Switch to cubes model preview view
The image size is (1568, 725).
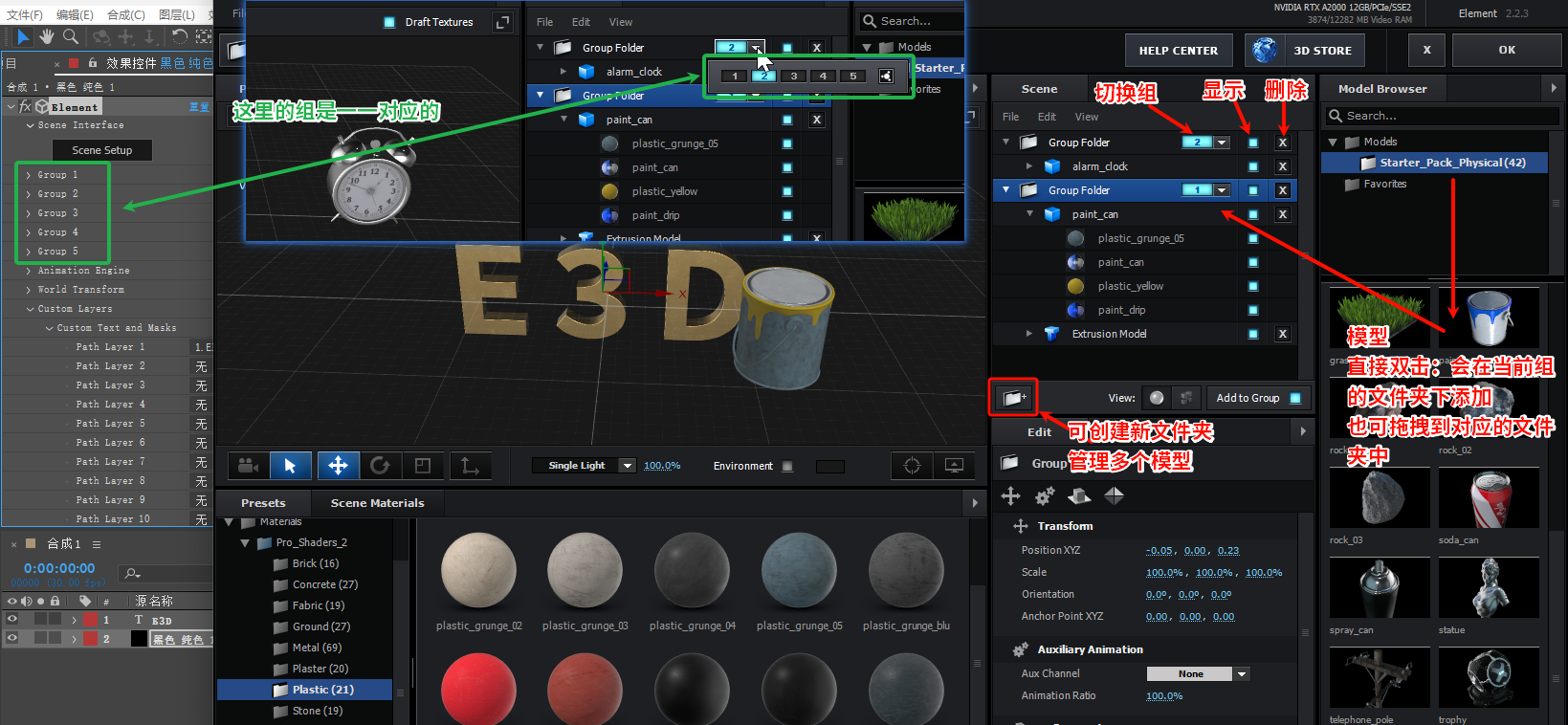(1186, 398)
